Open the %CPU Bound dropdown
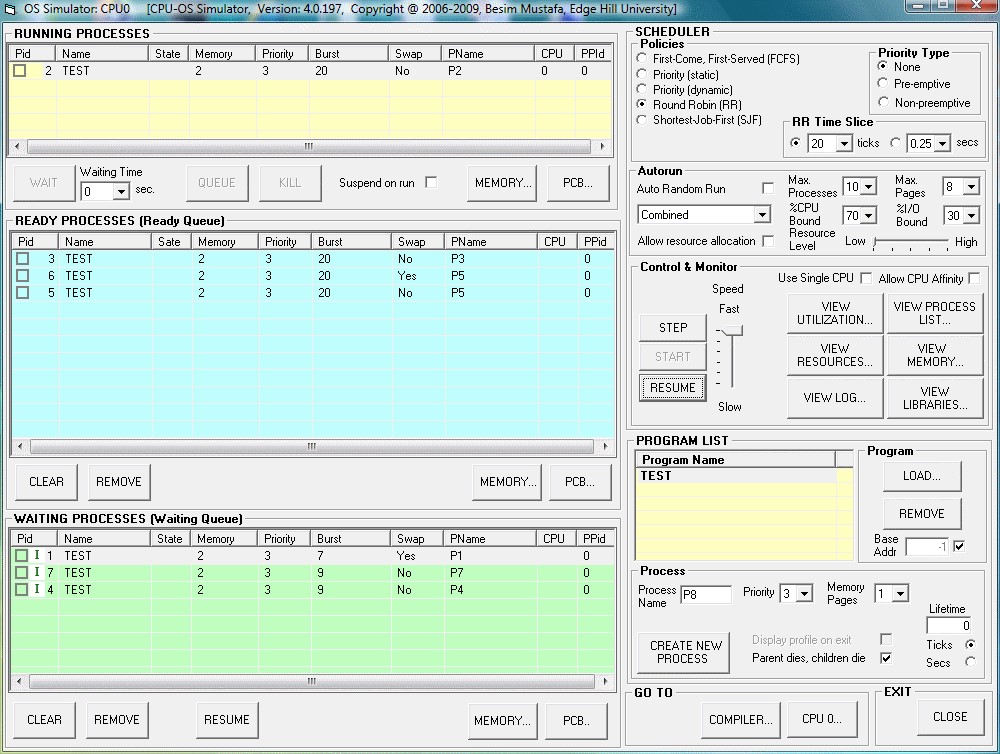This screenshot has height=754, width=1000. coord(868,216)
